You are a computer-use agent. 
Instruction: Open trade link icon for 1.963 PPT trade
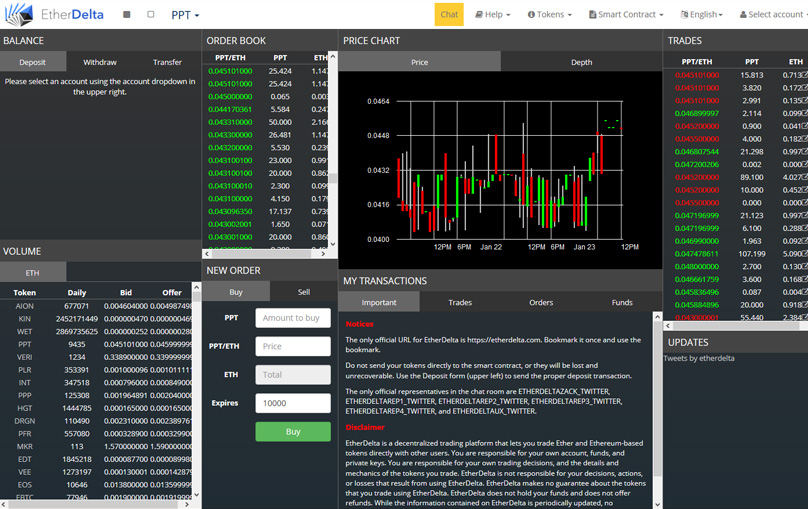pos(804,241)
